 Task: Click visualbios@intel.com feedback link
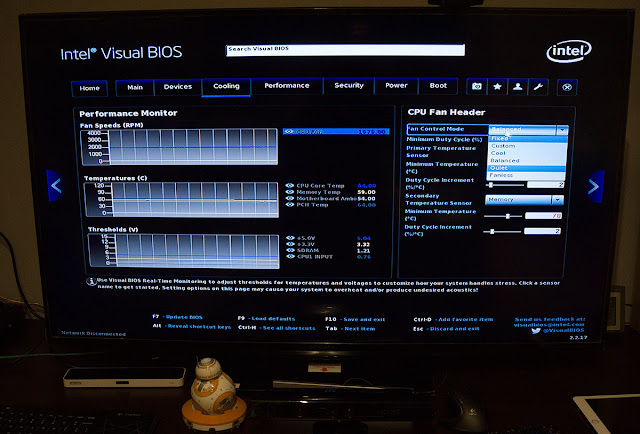click(x=549, y=325)
